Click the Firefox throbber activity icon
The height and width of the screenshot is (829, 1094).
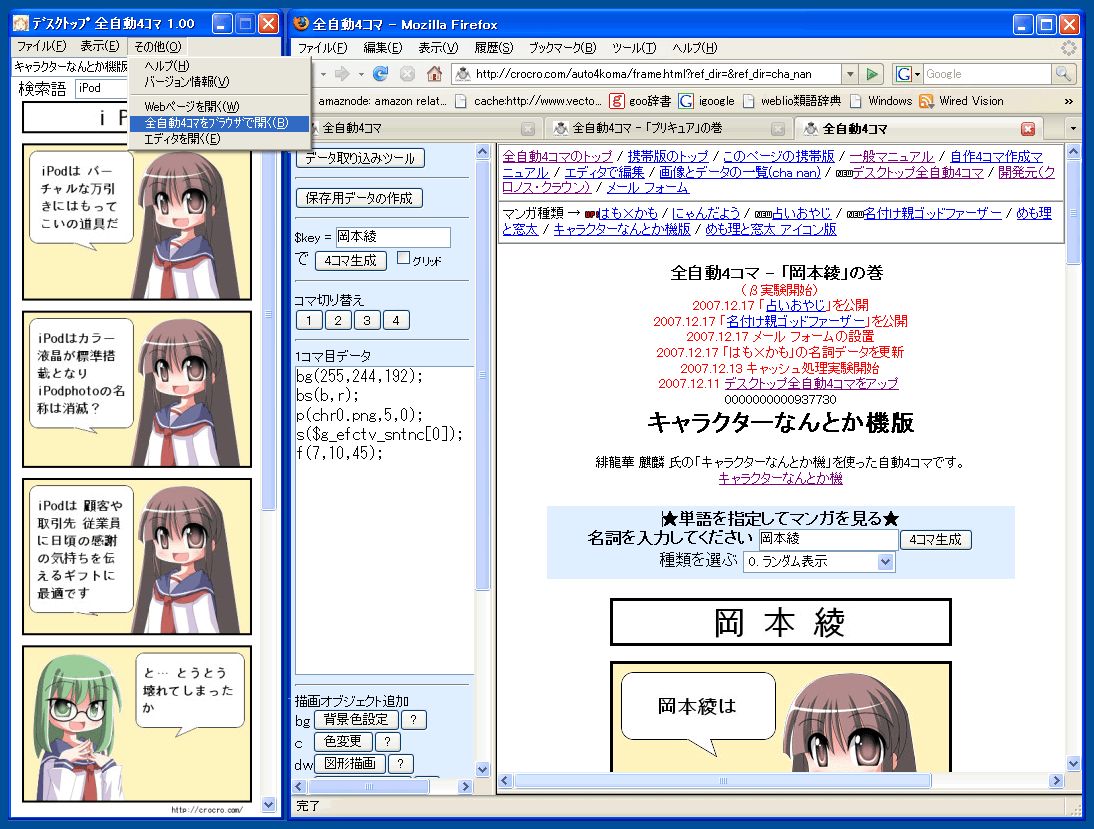point(1068,47)
